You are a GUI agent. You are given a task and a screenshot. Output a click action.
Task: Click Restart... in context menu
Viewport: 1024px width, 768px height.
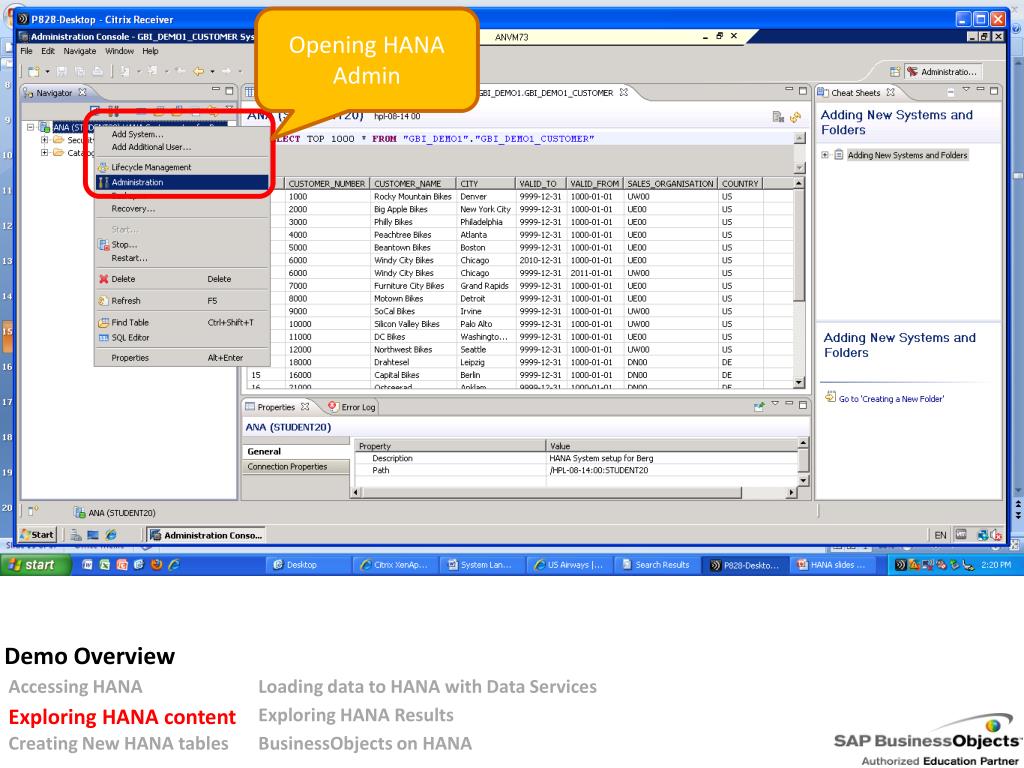pos(129,258)
